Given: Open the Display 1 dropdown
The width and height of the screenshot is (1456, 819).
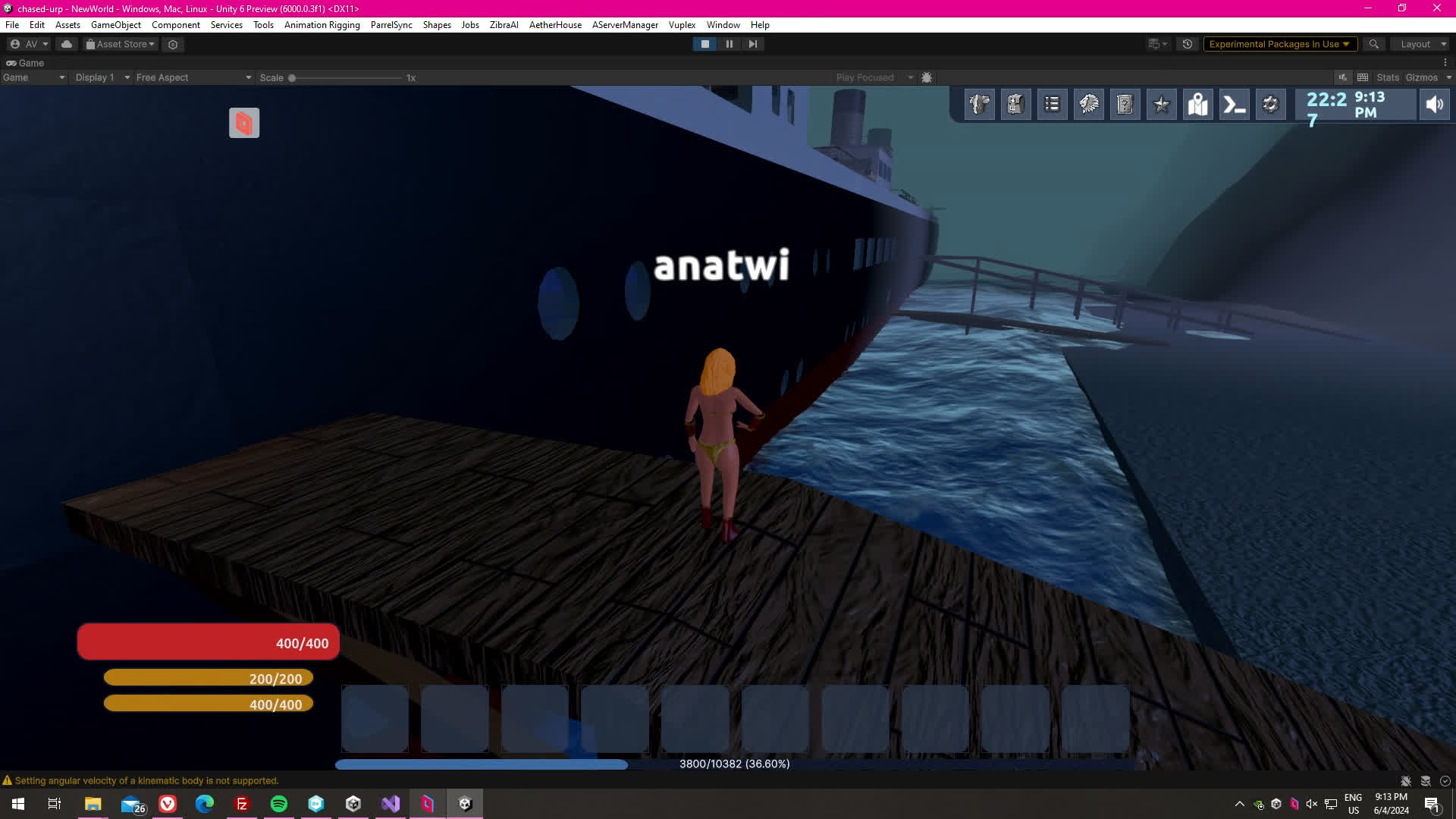Looking at the screenshot, I should pyautogui.click(x=102, y=77).
